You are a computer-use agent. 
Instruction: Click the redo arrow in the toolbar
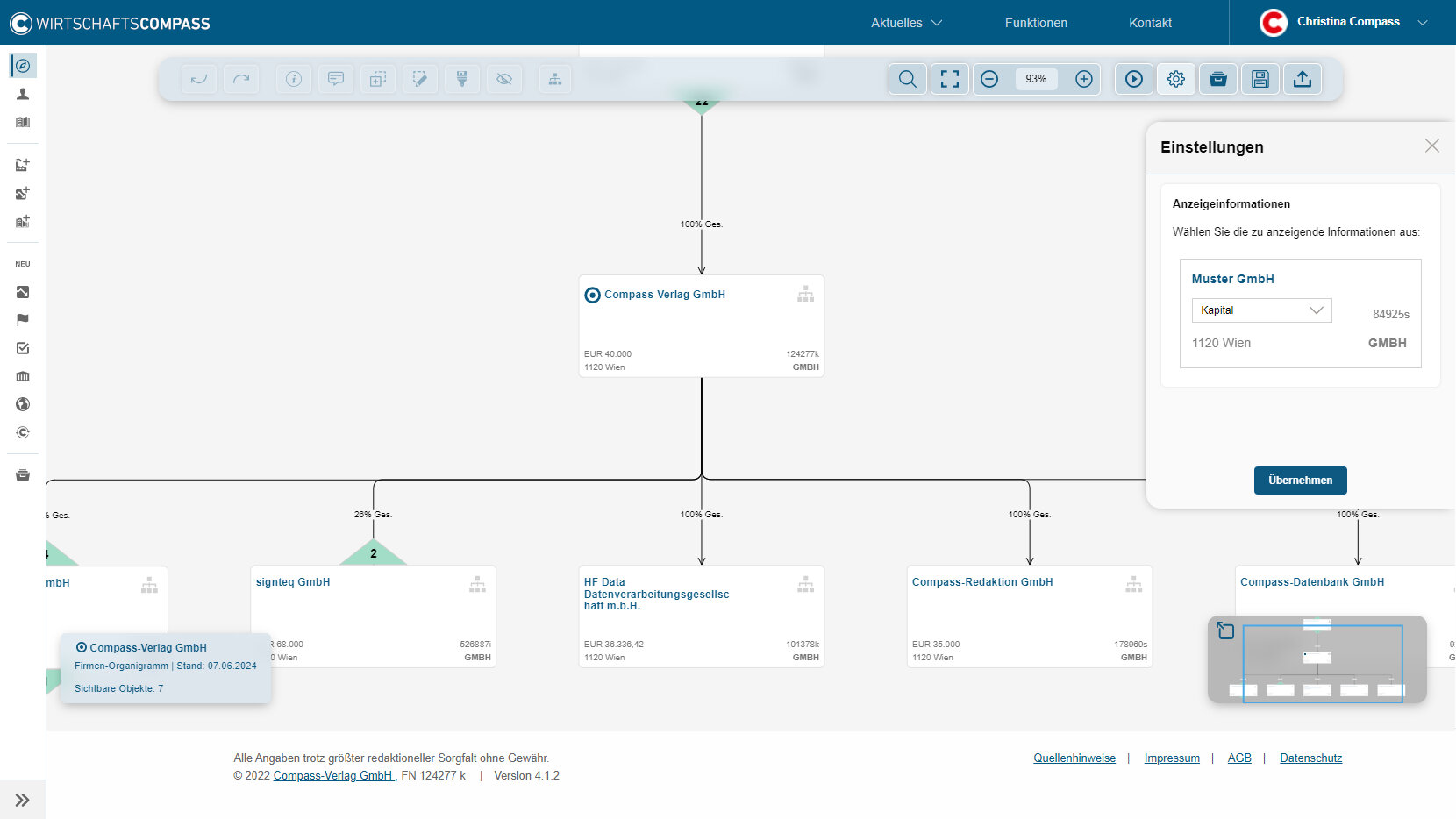click(x=241, y=79)
